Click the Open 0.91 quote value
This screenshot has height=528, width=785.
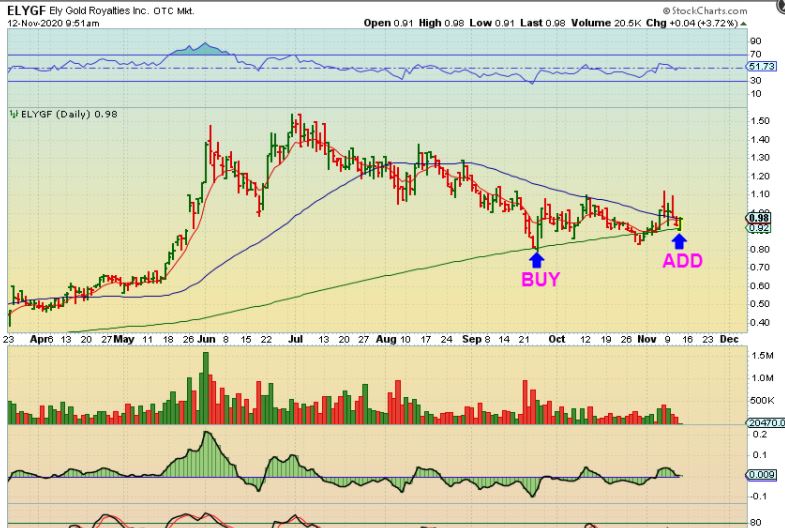click(x=388, y=23)
